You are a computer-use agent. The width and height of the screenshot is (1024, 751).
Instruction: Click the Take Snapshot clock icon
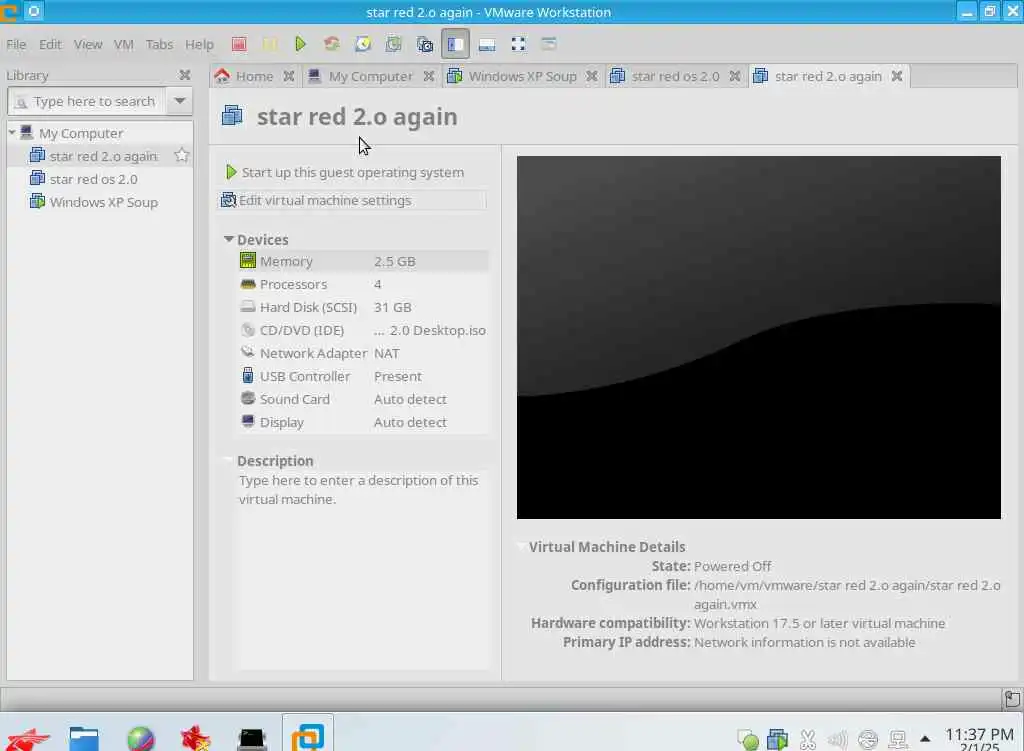click(363, 44)
